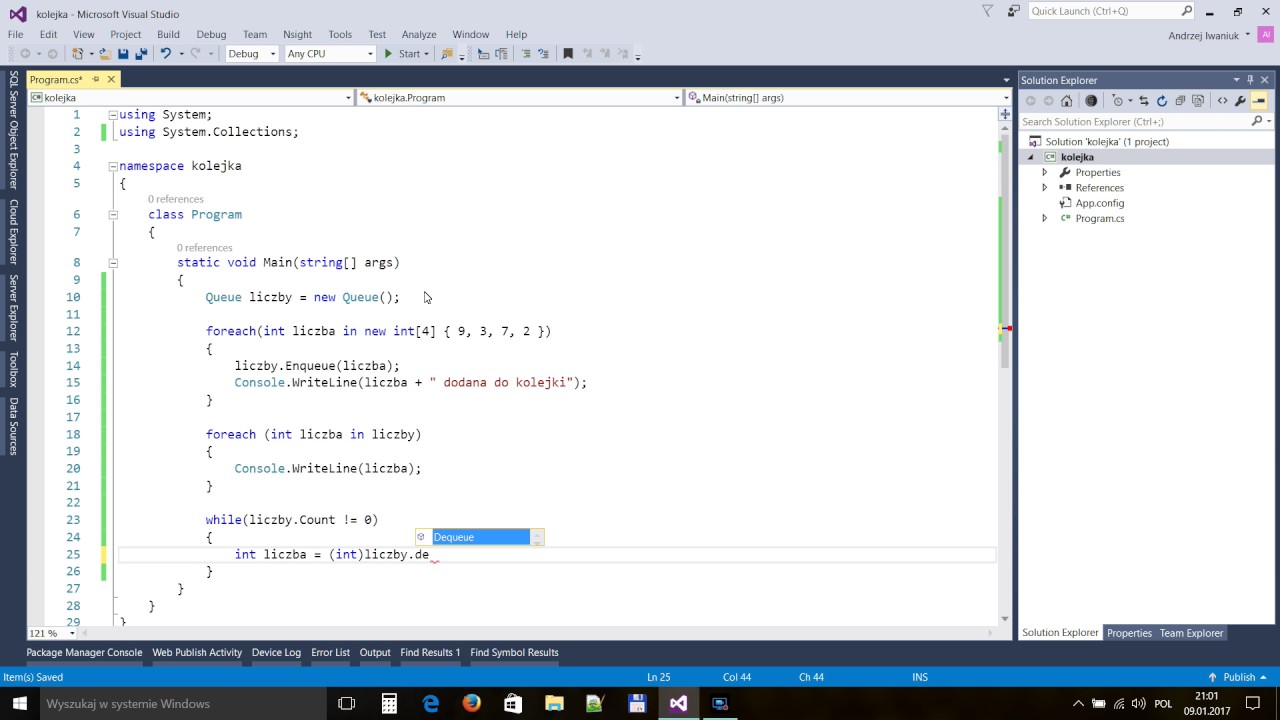
Task: Click the Andrzej Iwaniuk account name
Action: tap(1203, 35)
